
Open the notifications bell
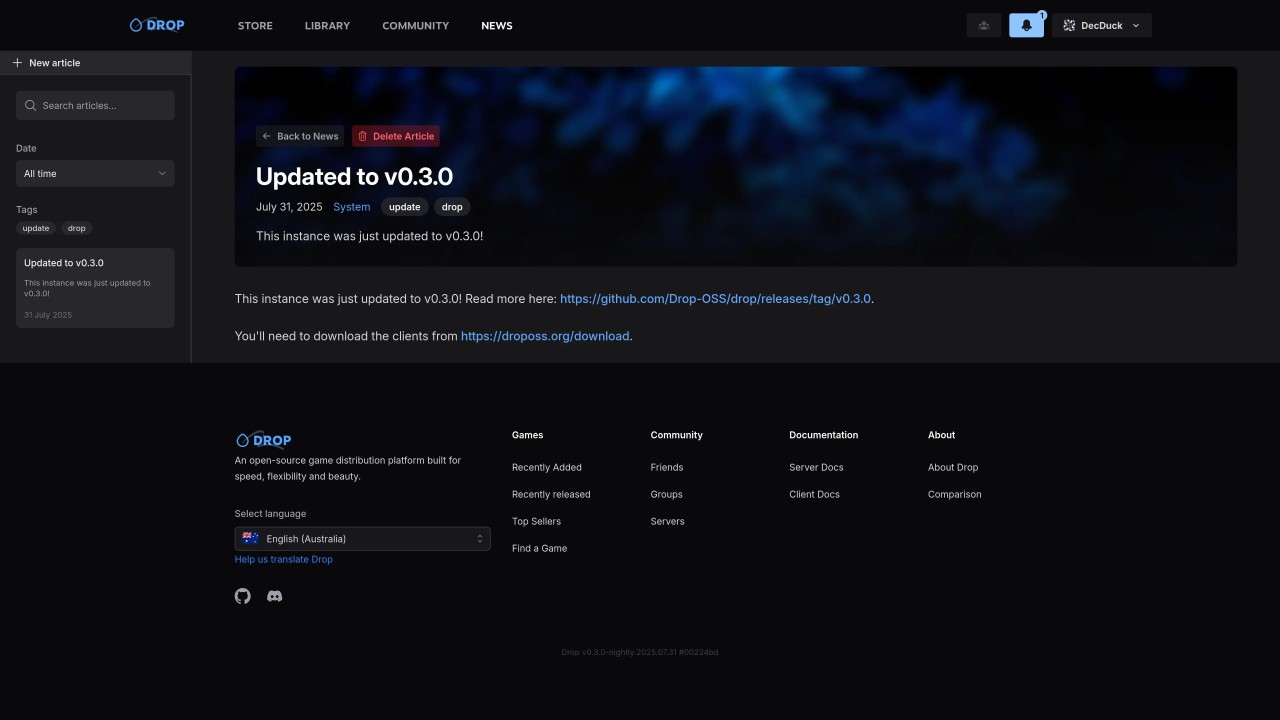pyautogui.click(x=1026, y=26)
